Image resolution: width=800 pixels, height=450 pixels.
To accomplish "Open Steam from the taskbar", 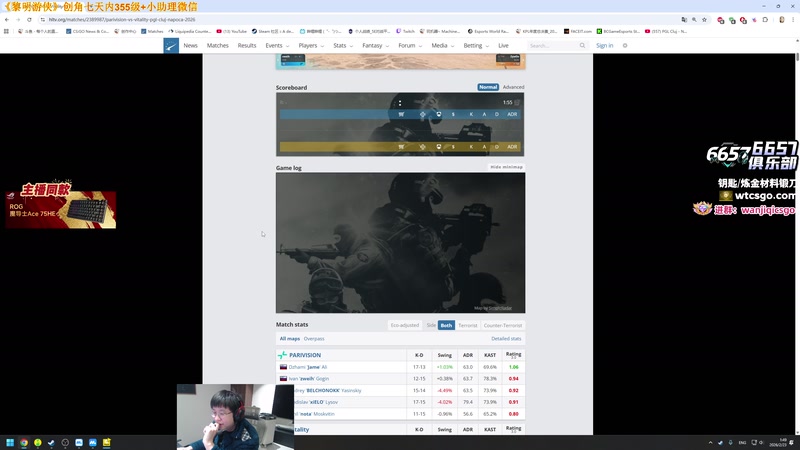I will click(51, 442).
